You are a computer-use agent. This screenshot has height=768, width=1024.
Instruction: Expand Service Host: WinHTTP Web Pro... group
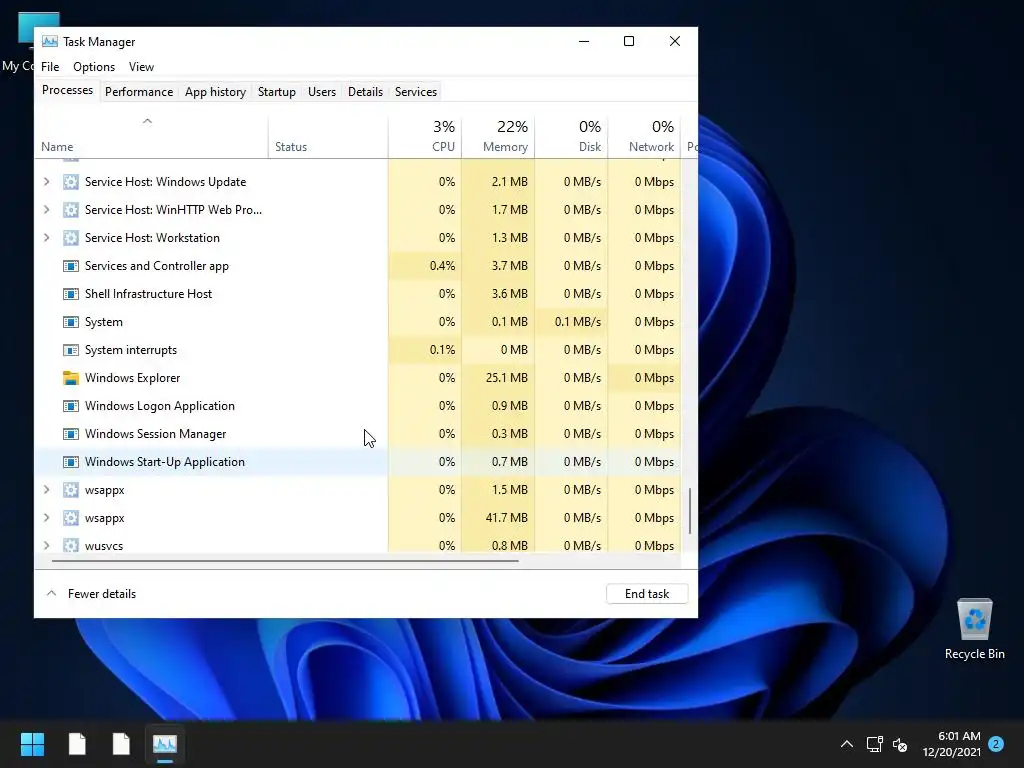pos(46,210)
